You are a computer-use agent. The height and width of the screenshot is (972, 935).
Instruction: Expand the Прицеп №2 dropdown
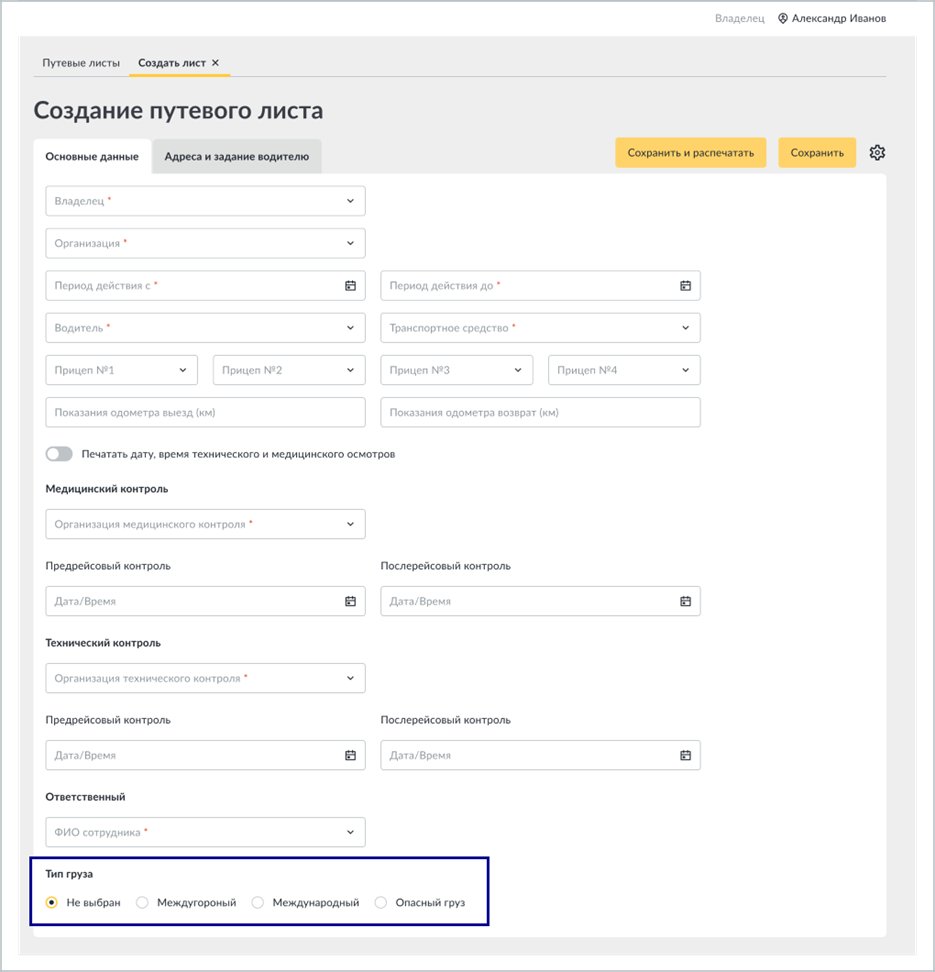point(289,370)
